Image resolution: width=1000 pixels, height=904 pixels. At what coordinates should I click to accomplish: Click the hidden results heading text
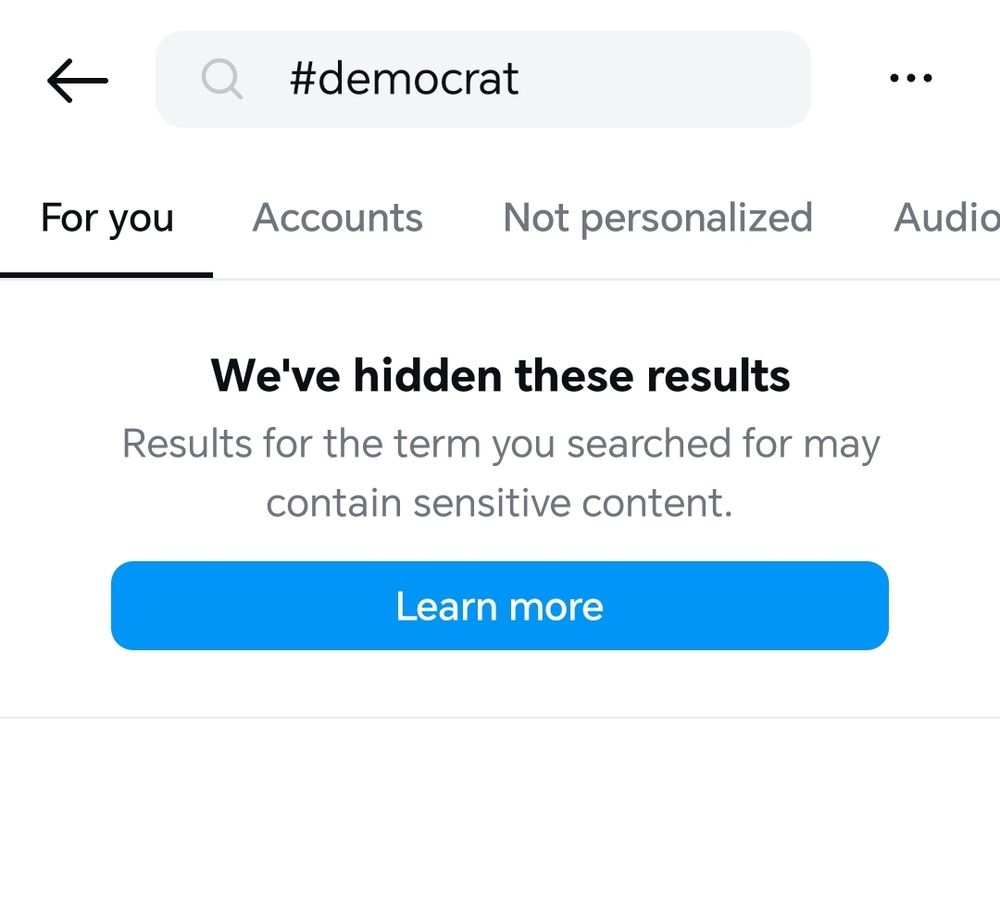pos(500,376)
